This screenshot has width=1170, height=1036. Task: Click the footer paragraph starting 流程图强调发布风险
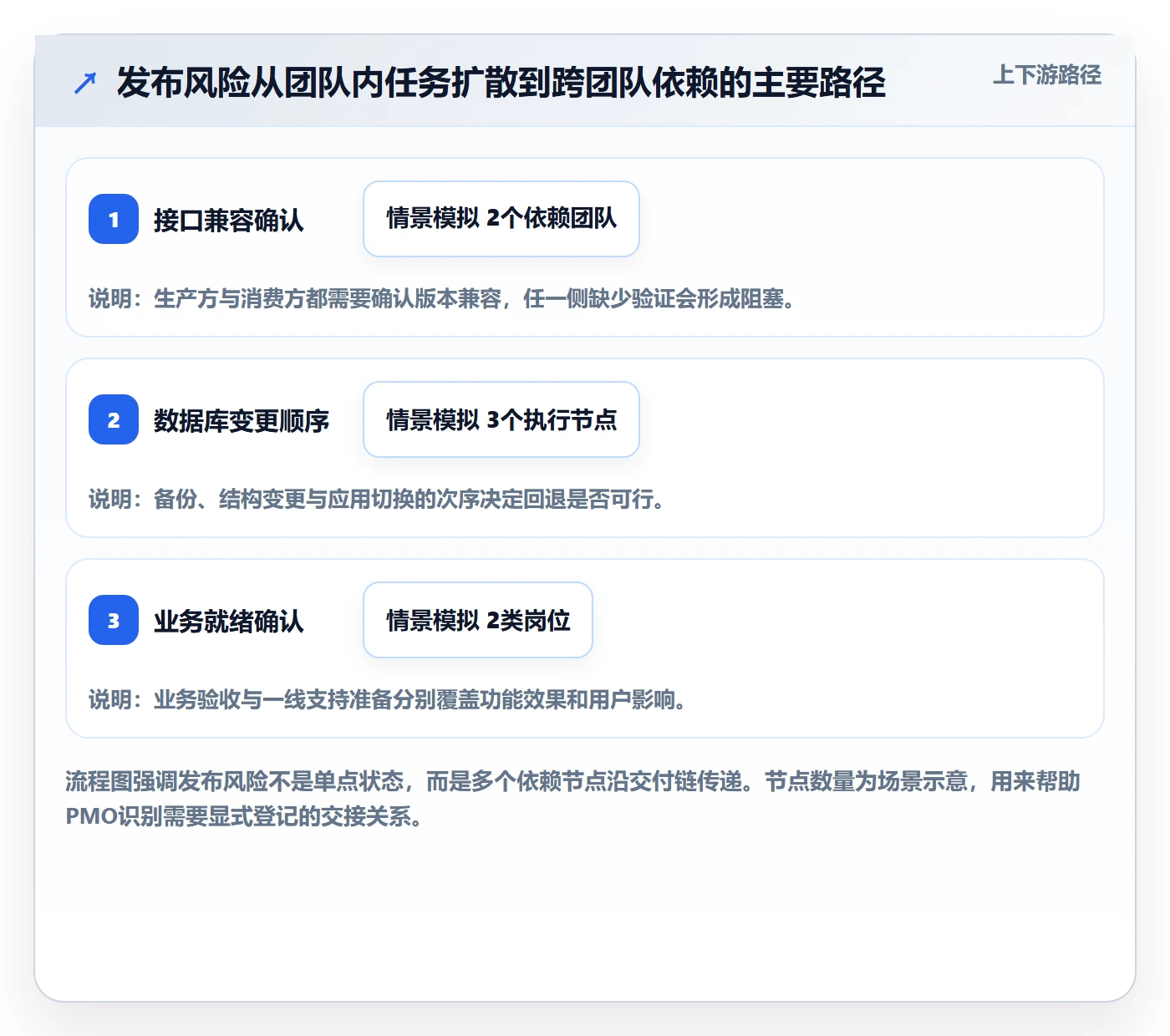(x=573, y=799)
